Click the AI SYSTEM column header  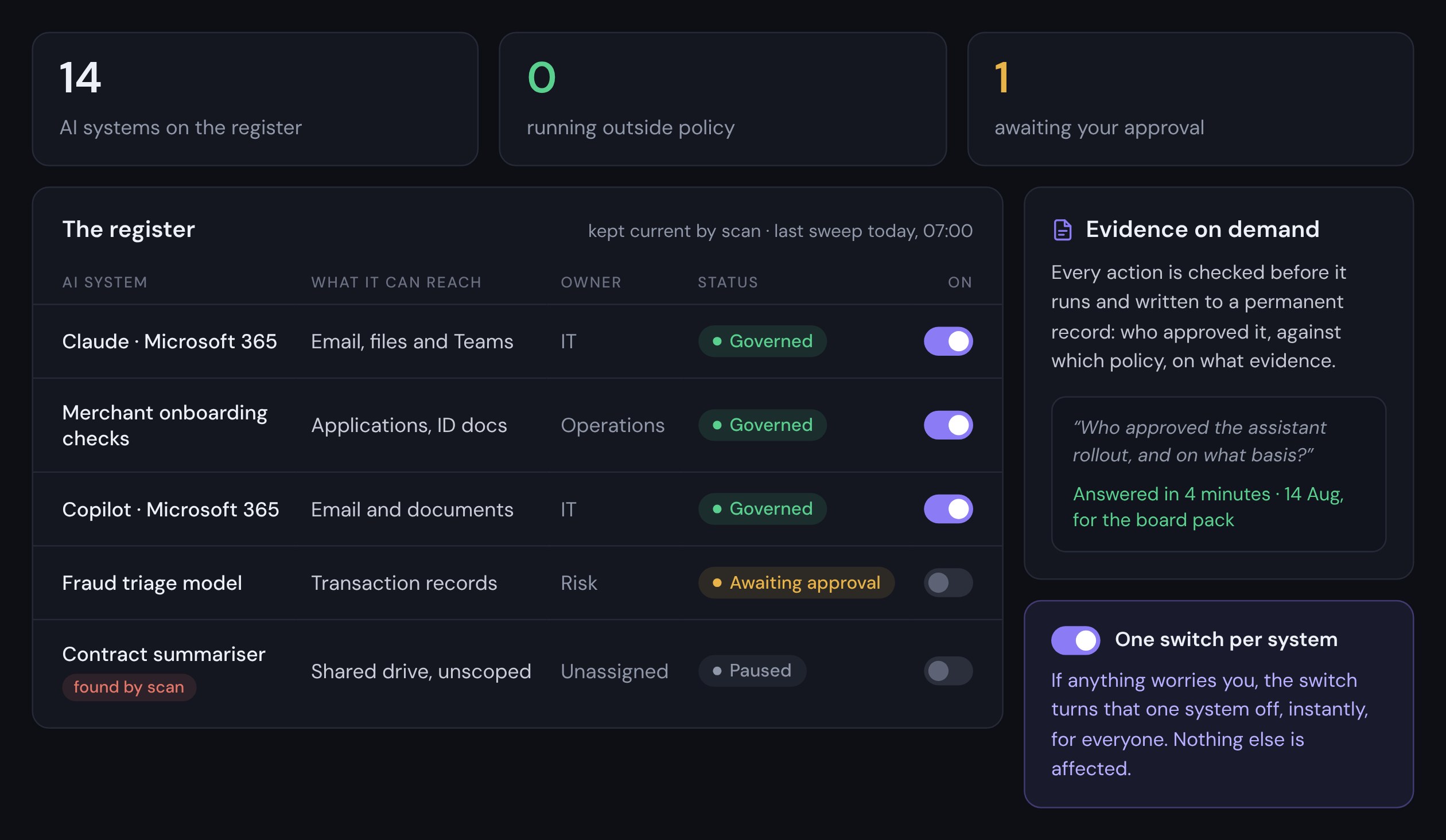click(105, 282)
